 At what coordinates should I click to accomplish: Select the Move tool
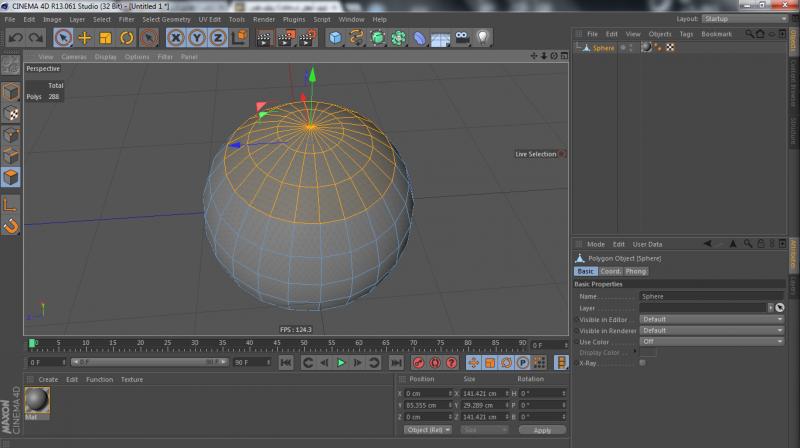coord(85,38)
